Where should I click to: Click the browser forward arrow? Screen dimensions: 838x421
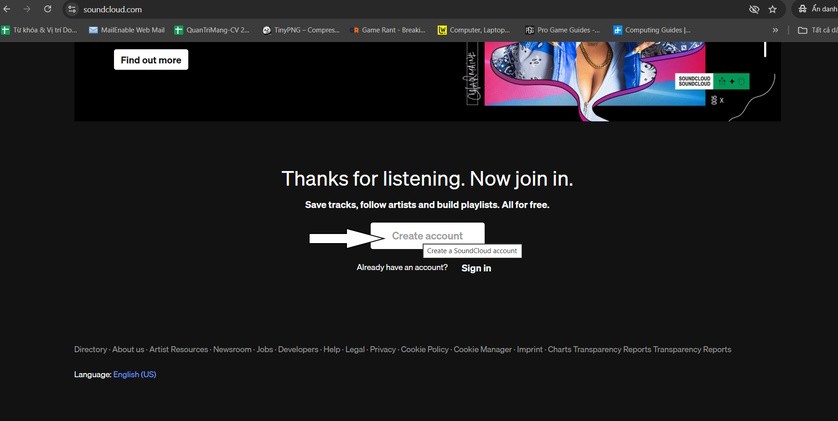coord(27,9)
